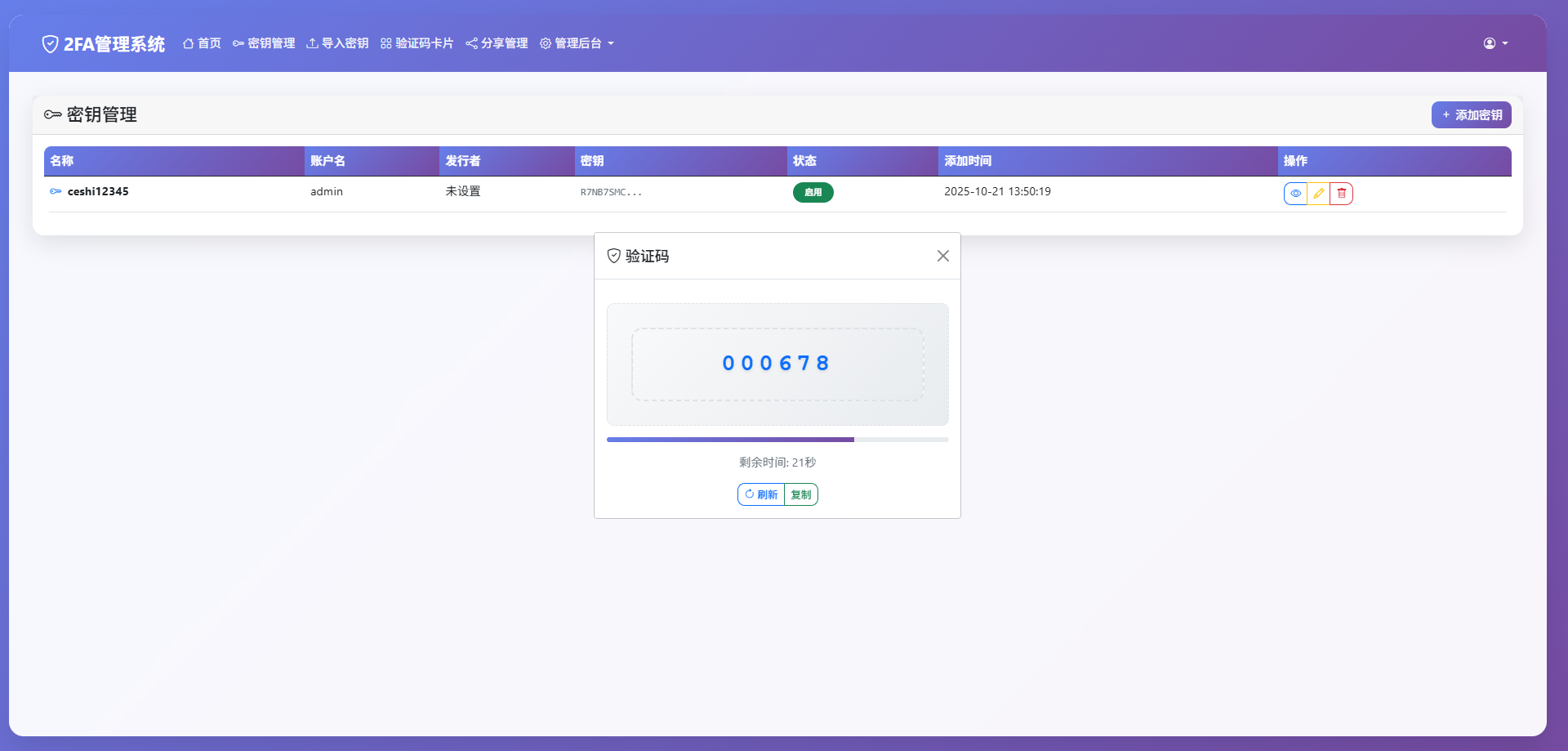Expand the 2FA管理系统 brand link
The image size is (1568, 751).
103,43
